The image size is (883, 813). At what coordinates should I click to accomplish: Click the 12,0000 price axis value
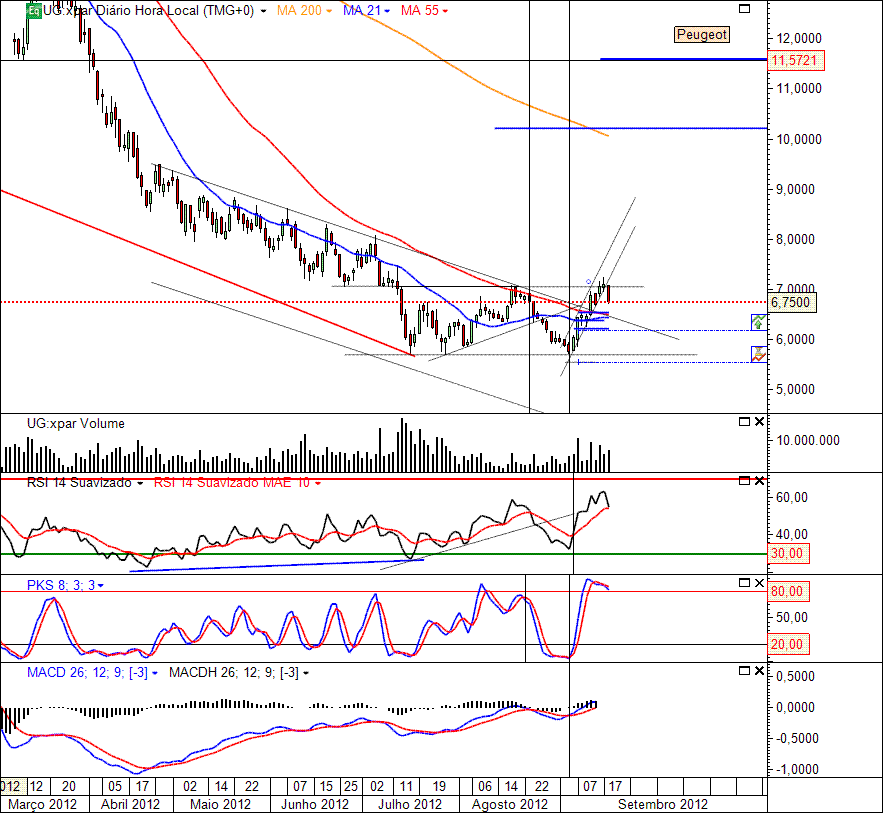point(799,38)
